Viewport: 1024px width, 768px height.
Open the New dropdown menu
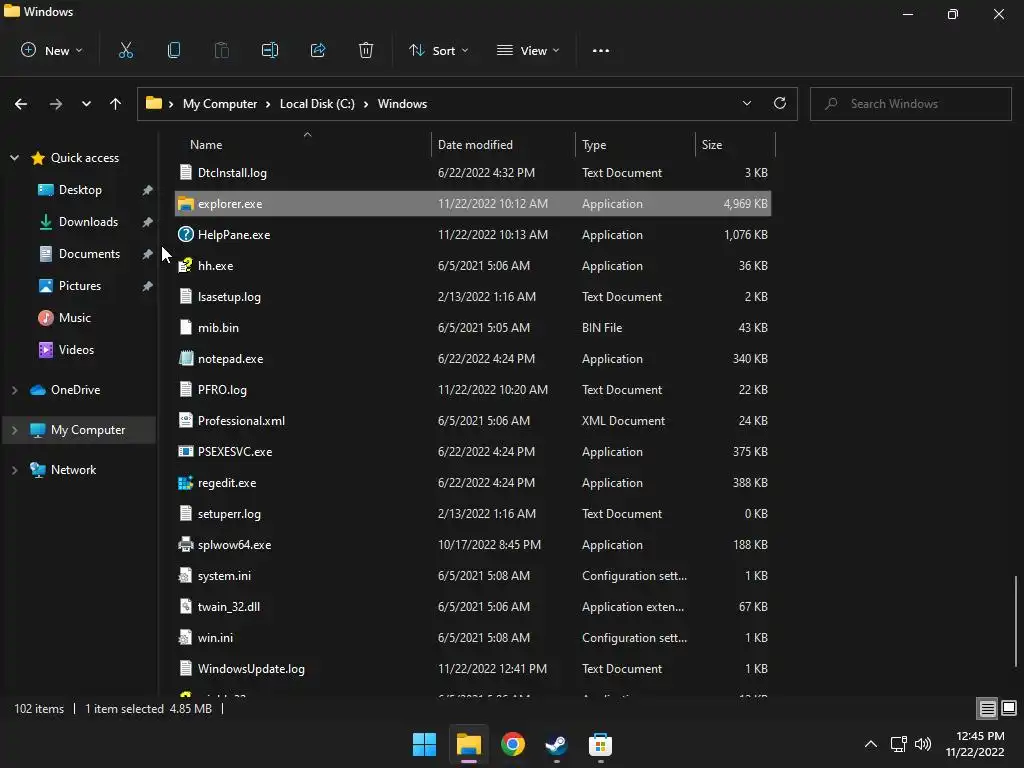[x=52, y=50]
